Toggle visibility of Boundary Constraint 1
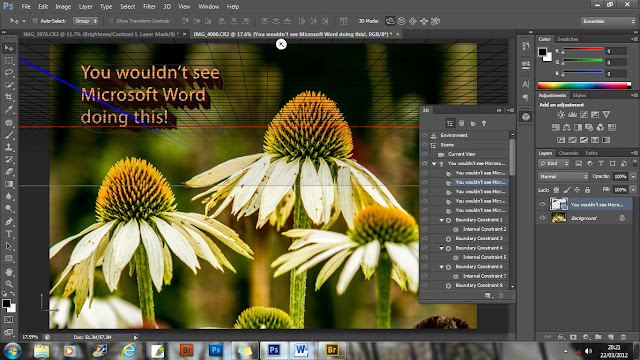 [x=424, y=220]
